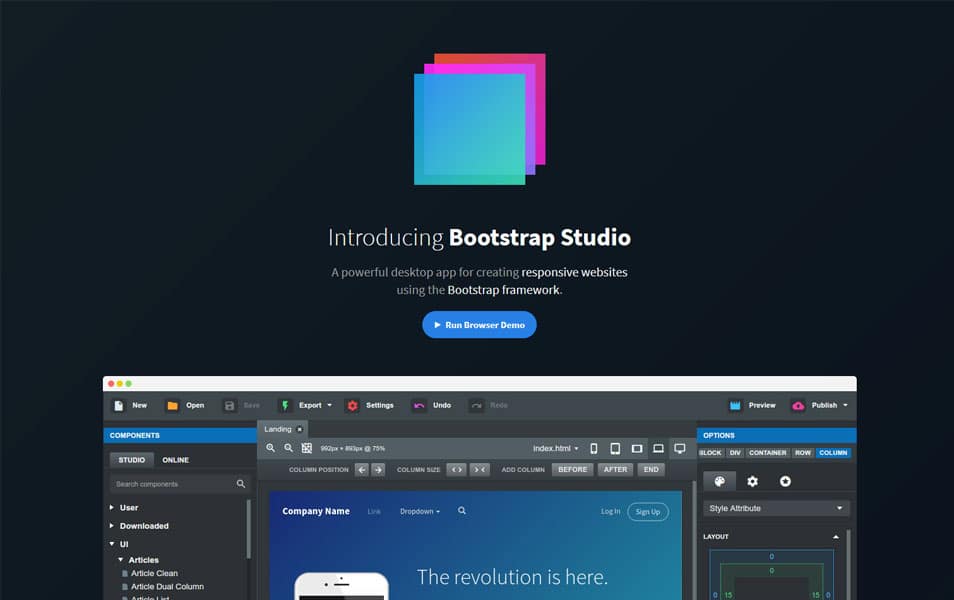954x600 pixels.
Task: Select the Landing tab
Action: [x=277, y=429]
